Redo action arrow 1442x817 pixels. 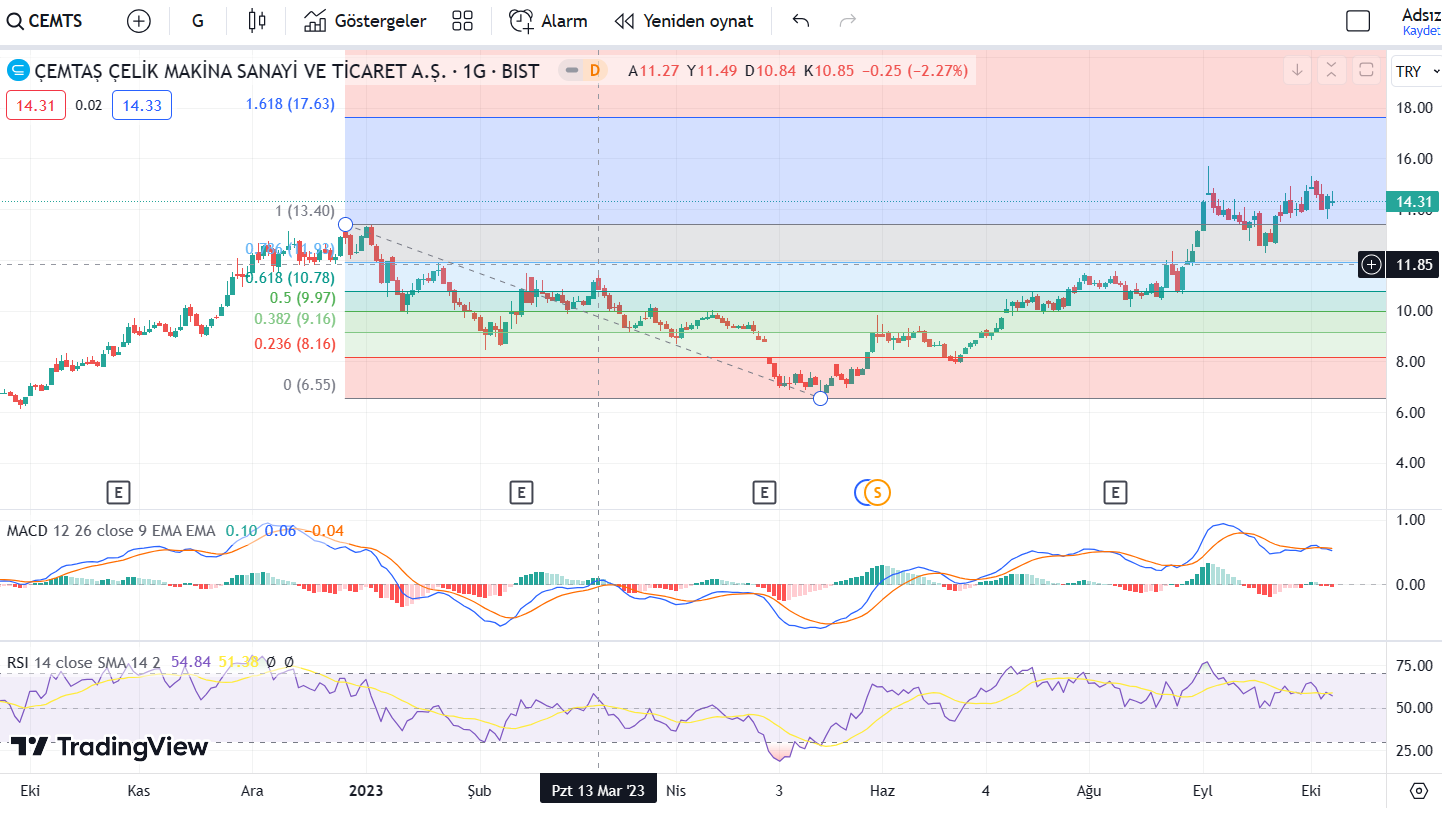point(848,21)
